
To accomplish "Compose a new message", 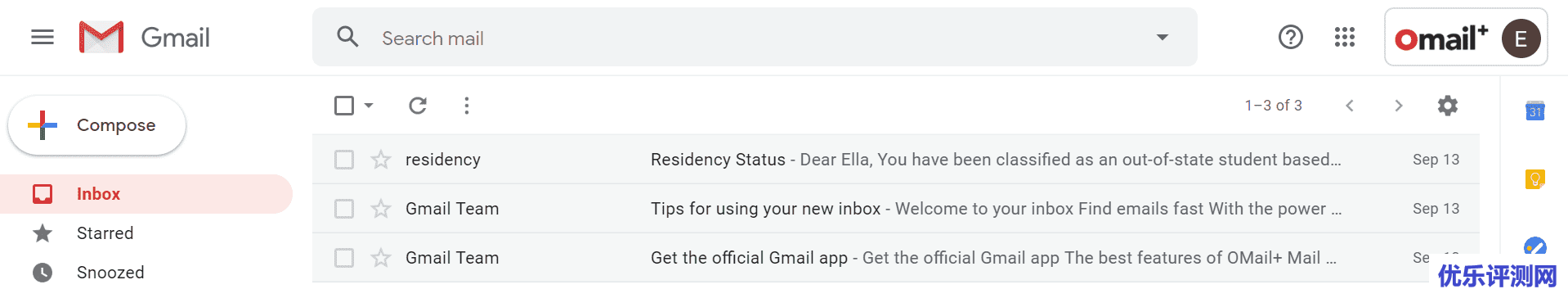I will coord(96,125).
